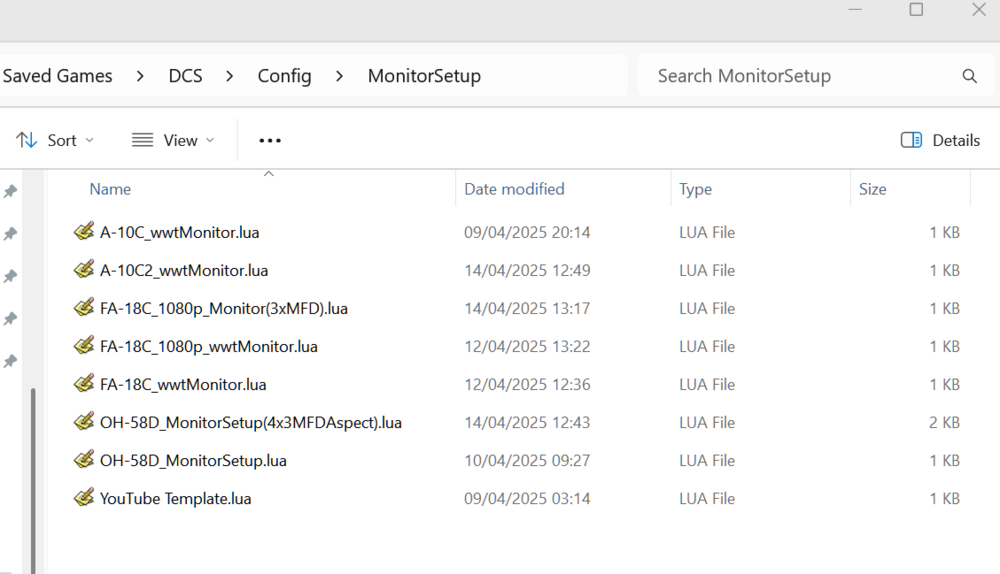This screenshot has width=1000, height=574.
Task: Click the Details pane icon
Action: [911, 140]
